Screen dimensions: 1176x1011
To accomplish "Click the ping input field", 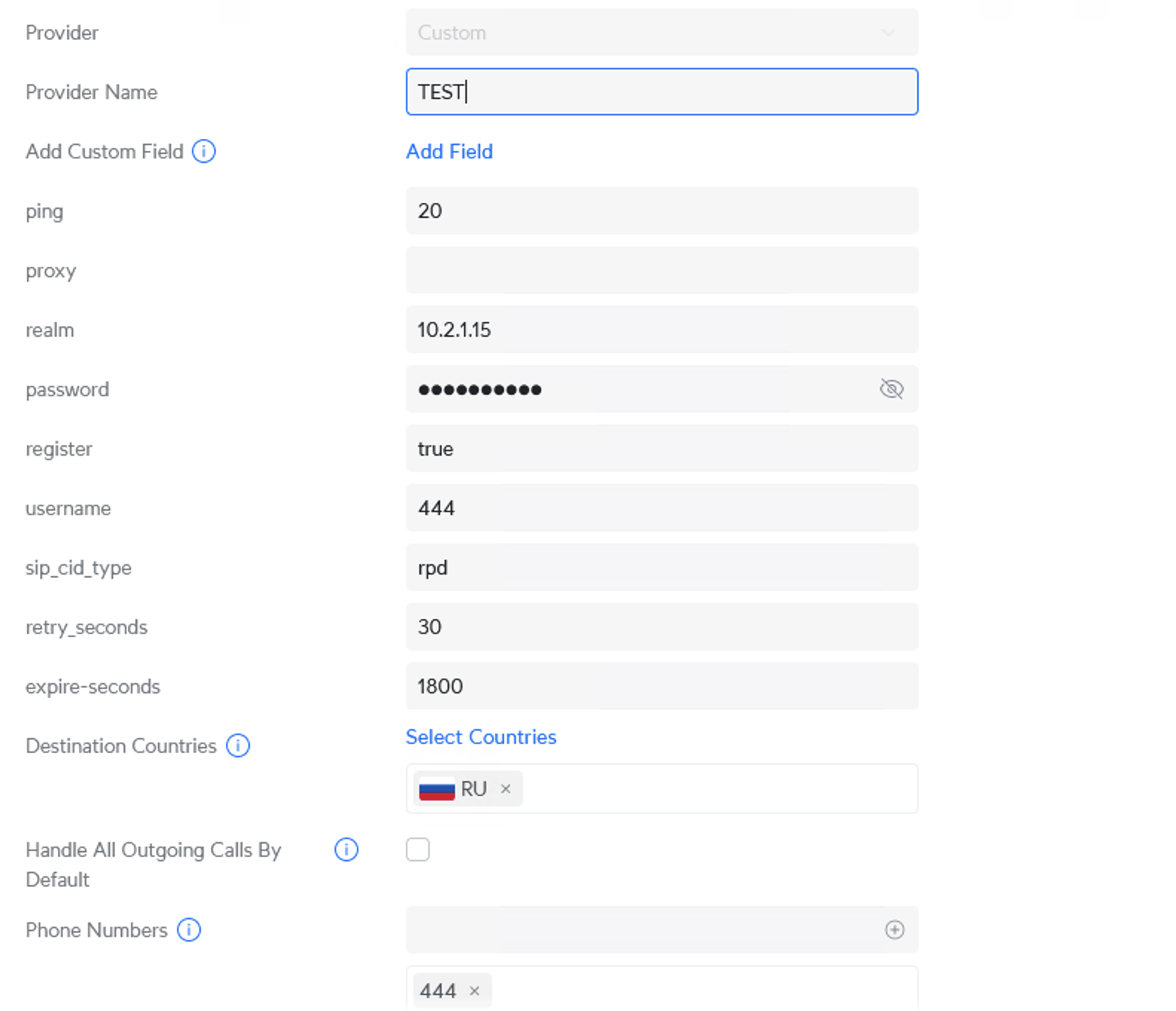I will [x=661, y=211].
